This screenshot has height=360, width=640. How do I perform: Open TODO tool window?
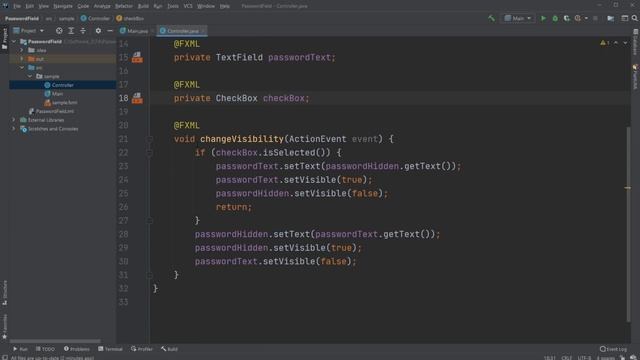[x=45, y=349]
